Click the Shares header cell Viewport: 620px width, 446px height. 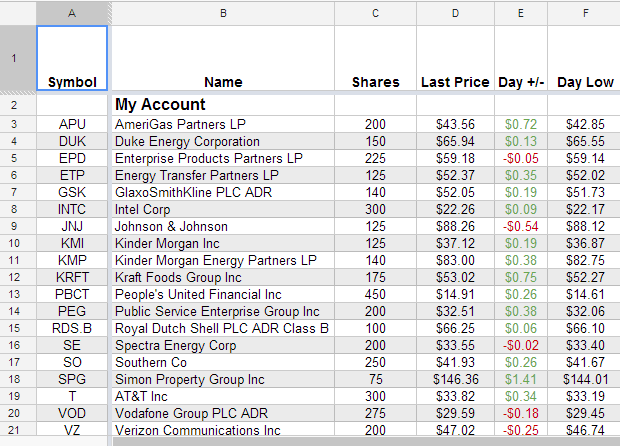tap(375, 59)
